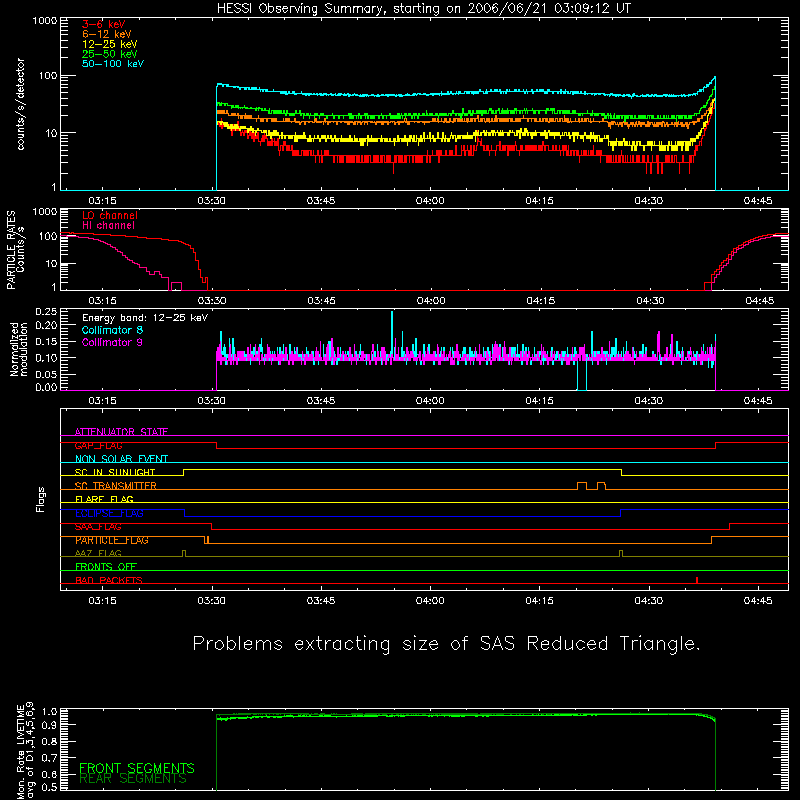This screenshot has height=800, width=800.
Task: Select the 6-12 keV legend label
Action: (107, 34)
